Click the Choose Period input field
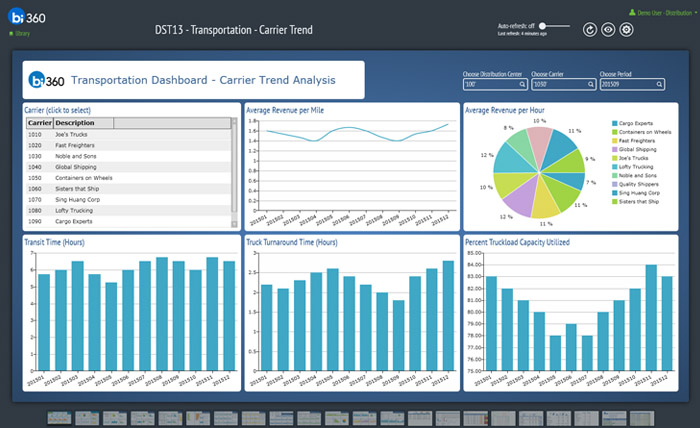 click(632, 84)
